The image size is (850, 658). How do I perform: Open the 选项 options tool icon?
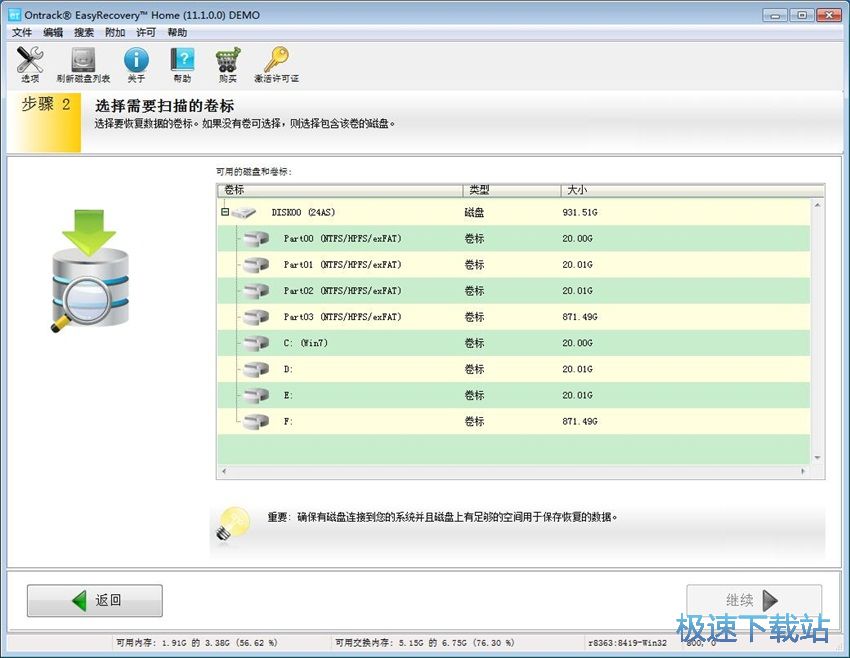30,60
